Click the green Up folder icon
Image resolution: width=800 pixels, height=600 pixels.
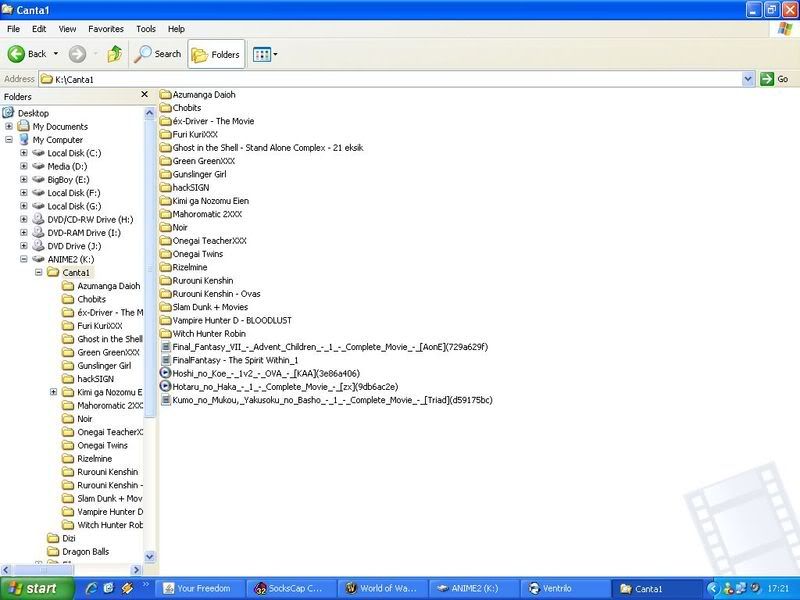[x=115, y=54]
